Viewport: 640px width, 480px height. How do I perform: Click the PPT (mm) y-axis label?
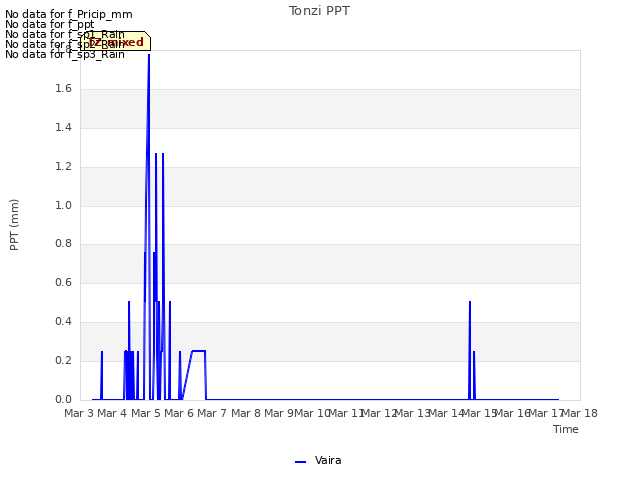(x=14, y=224)
